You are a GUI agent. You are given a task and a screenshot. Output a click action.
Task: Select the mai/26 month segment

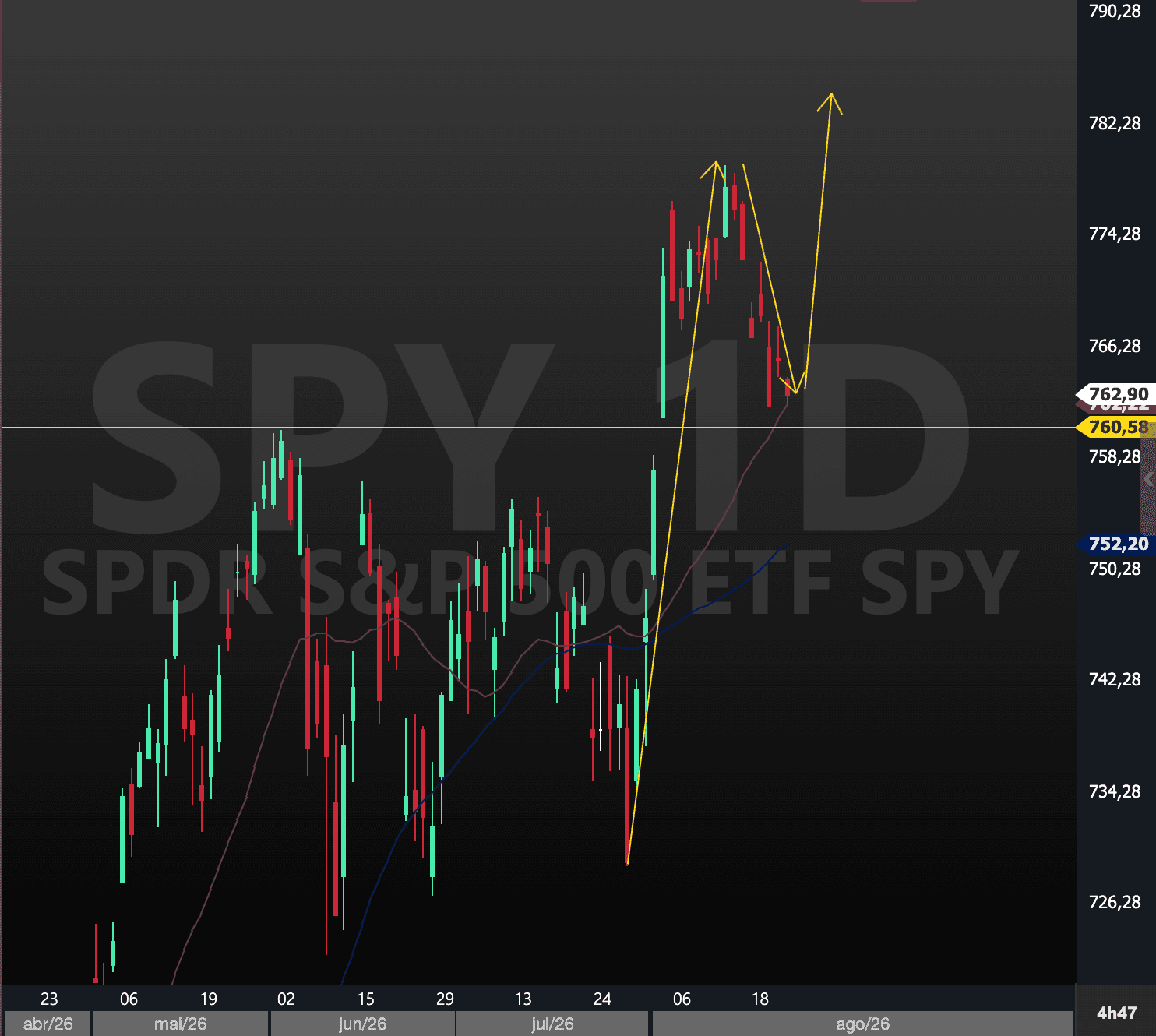181,1024
